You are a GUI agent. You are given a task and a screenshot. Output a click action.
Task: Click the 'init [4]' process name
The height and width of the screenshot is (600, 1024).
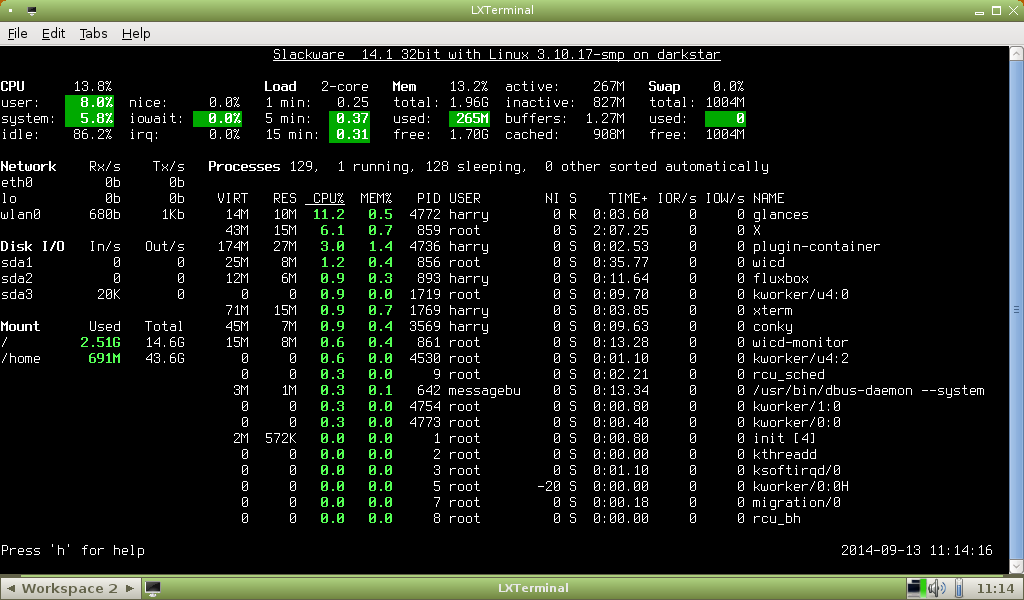click(x=784, y=439)
